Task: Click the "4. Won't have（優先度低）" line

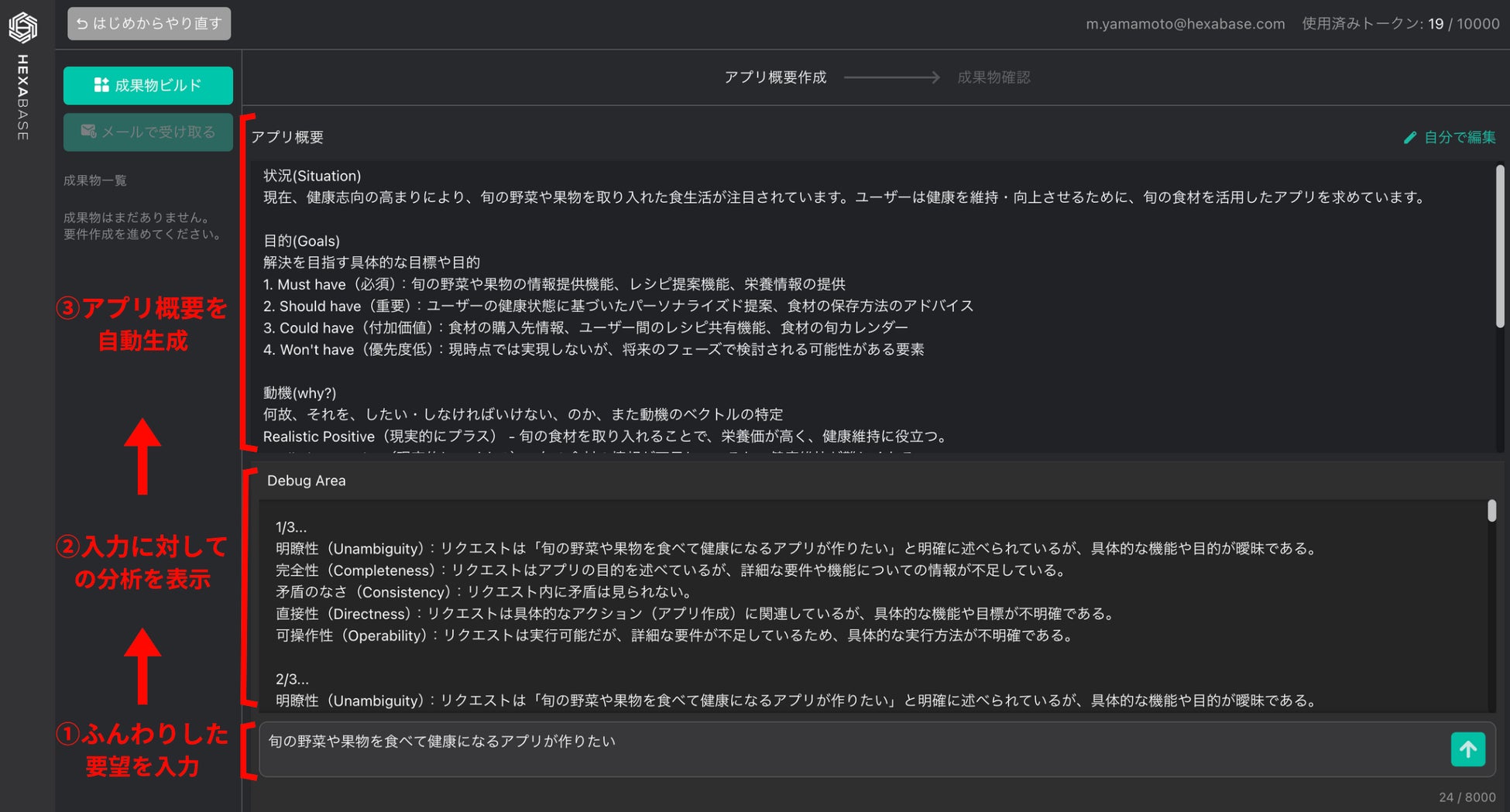Action: 593,349
